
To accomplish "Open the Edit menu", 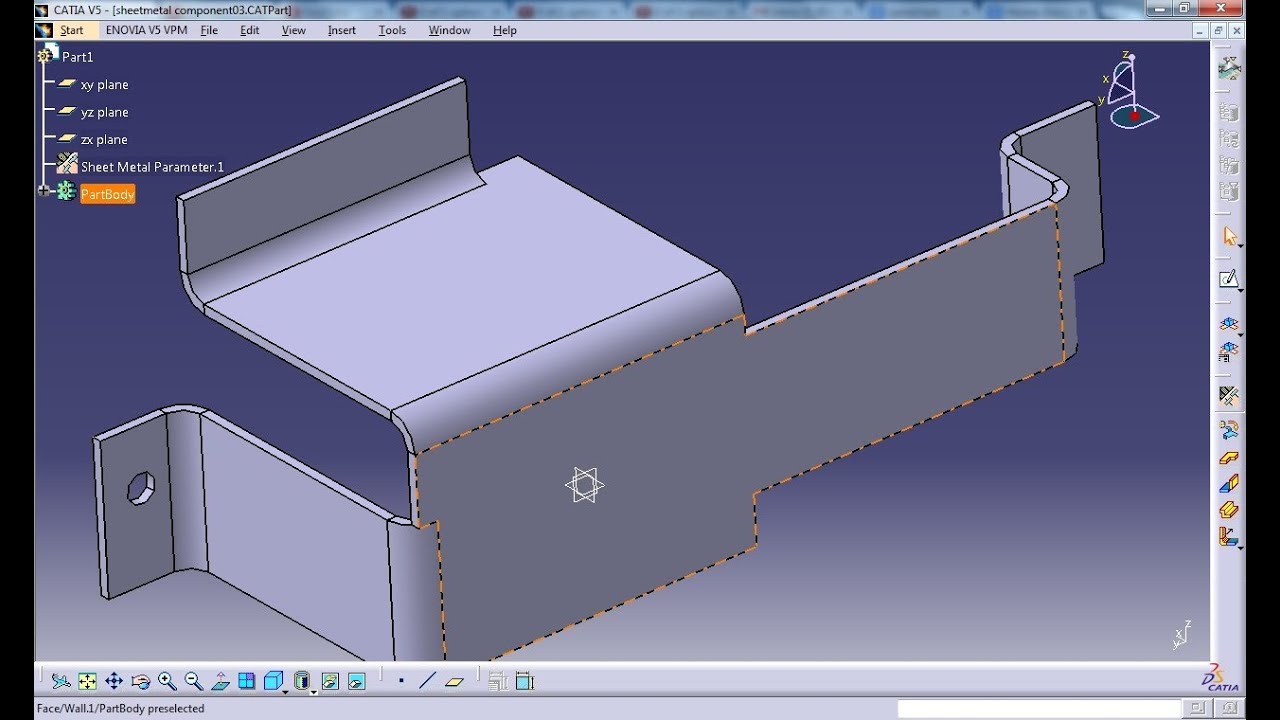I will coord(250,30).
